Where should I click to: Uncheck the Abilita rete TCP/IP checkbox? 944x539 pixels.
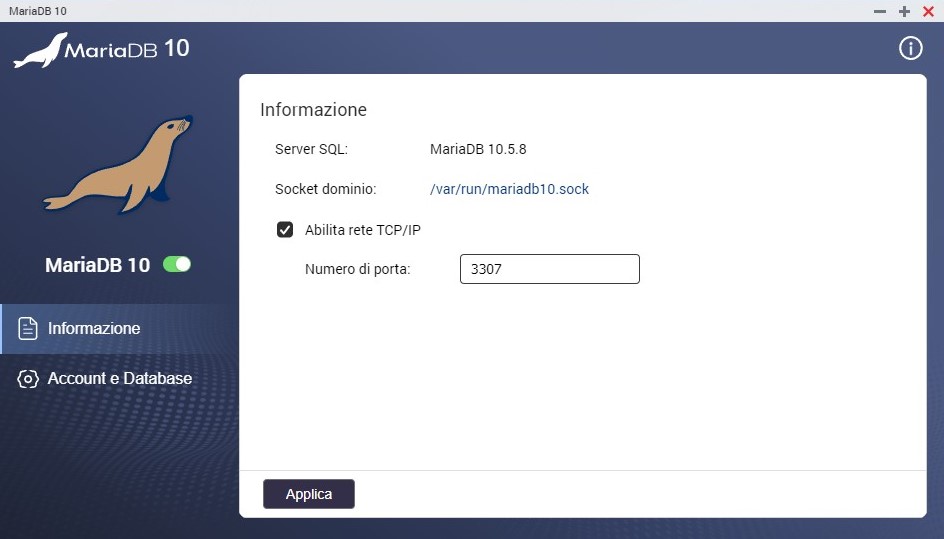point(285,230)
